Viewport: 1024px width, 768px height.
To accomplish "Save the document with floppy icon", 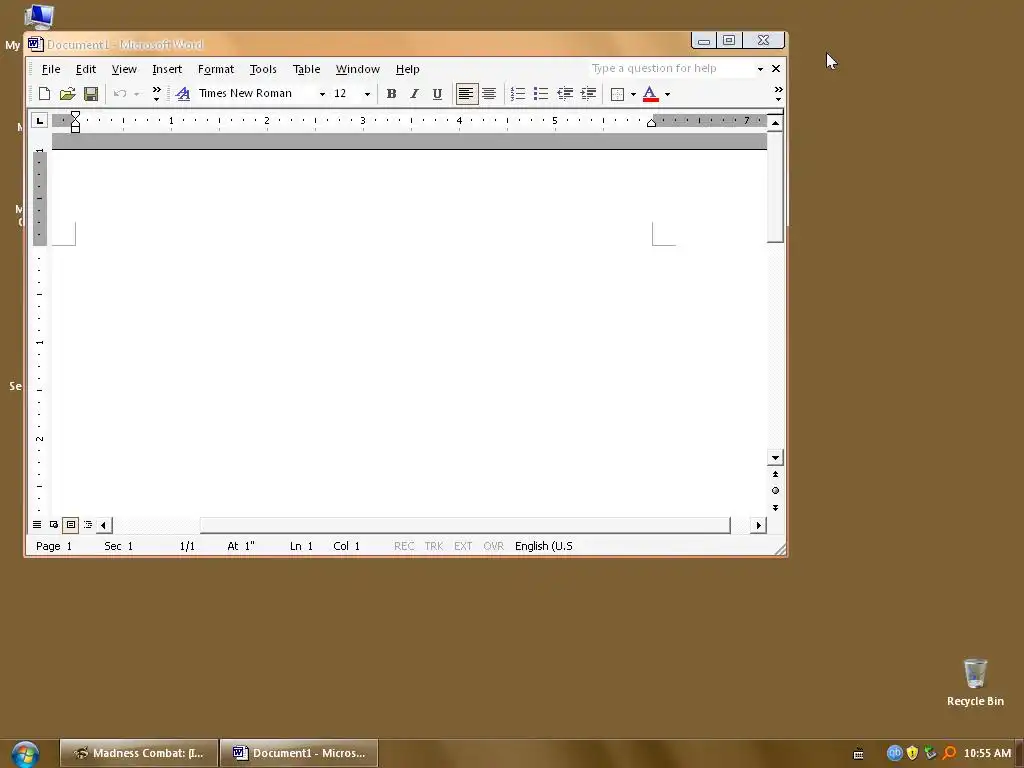I will [91, 94].
